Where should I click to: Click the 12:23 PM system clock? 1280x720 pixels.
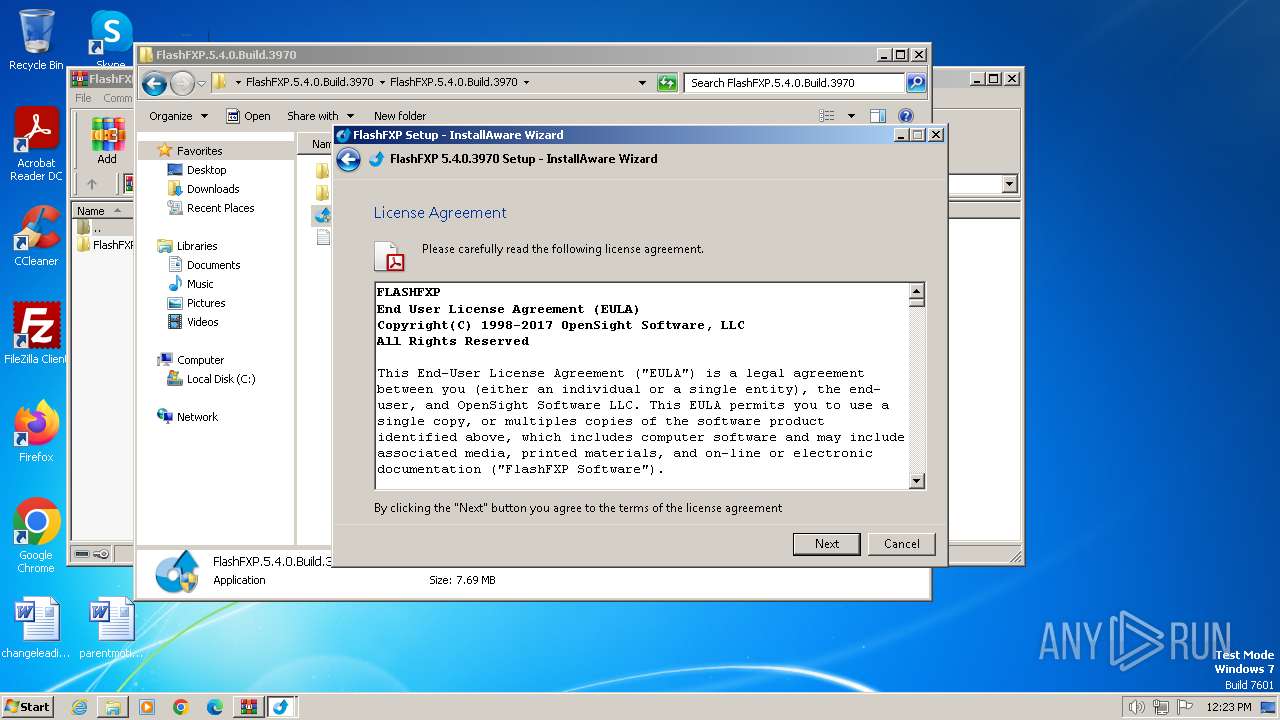coord(1228,707)
